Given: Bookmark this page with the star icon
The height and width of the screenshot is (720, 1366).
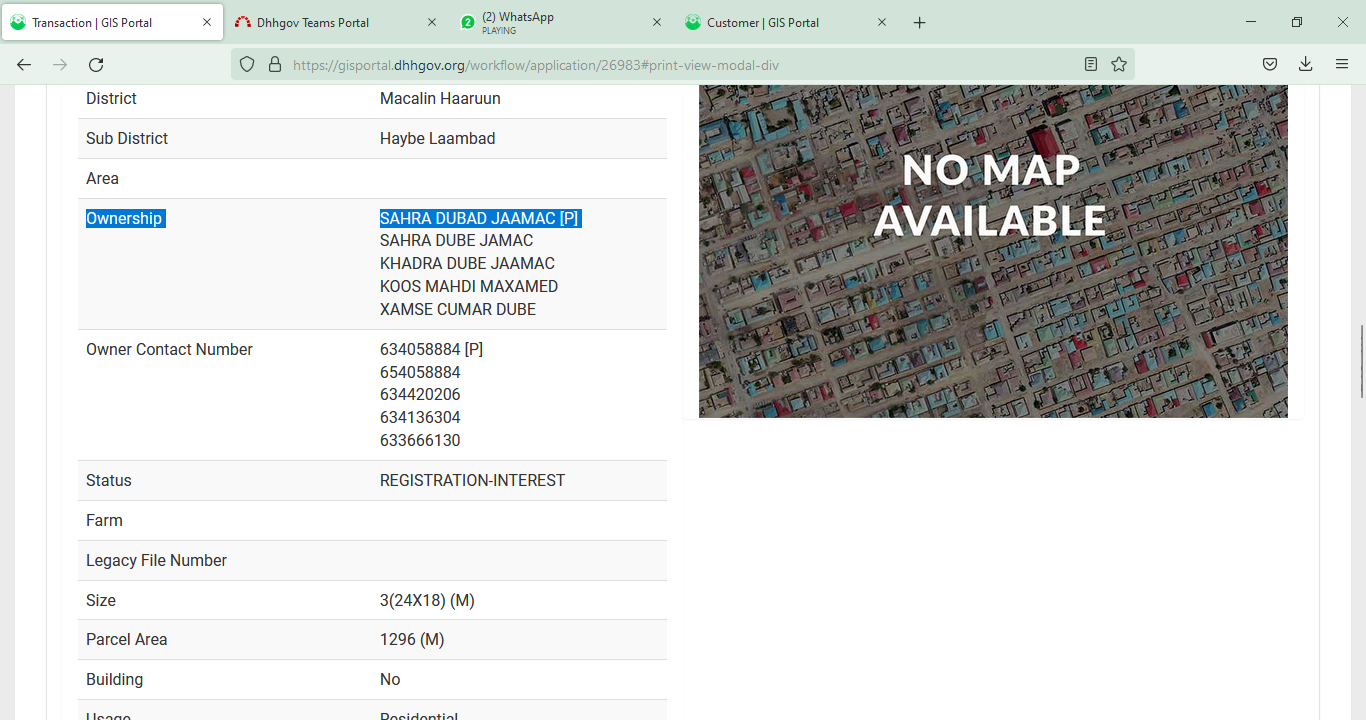Looking at the screenshot, I should (1119, 64).
